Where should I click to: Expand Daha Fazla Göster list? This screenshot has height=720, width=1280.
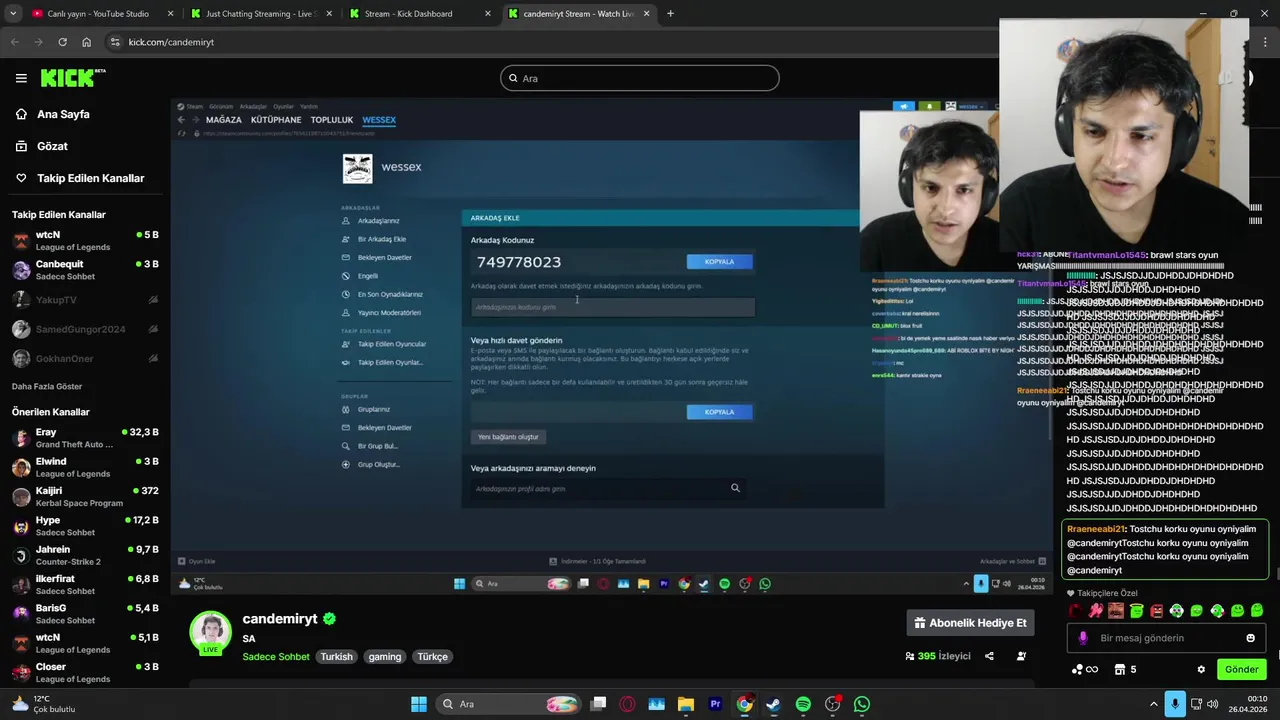coord(47,386)
